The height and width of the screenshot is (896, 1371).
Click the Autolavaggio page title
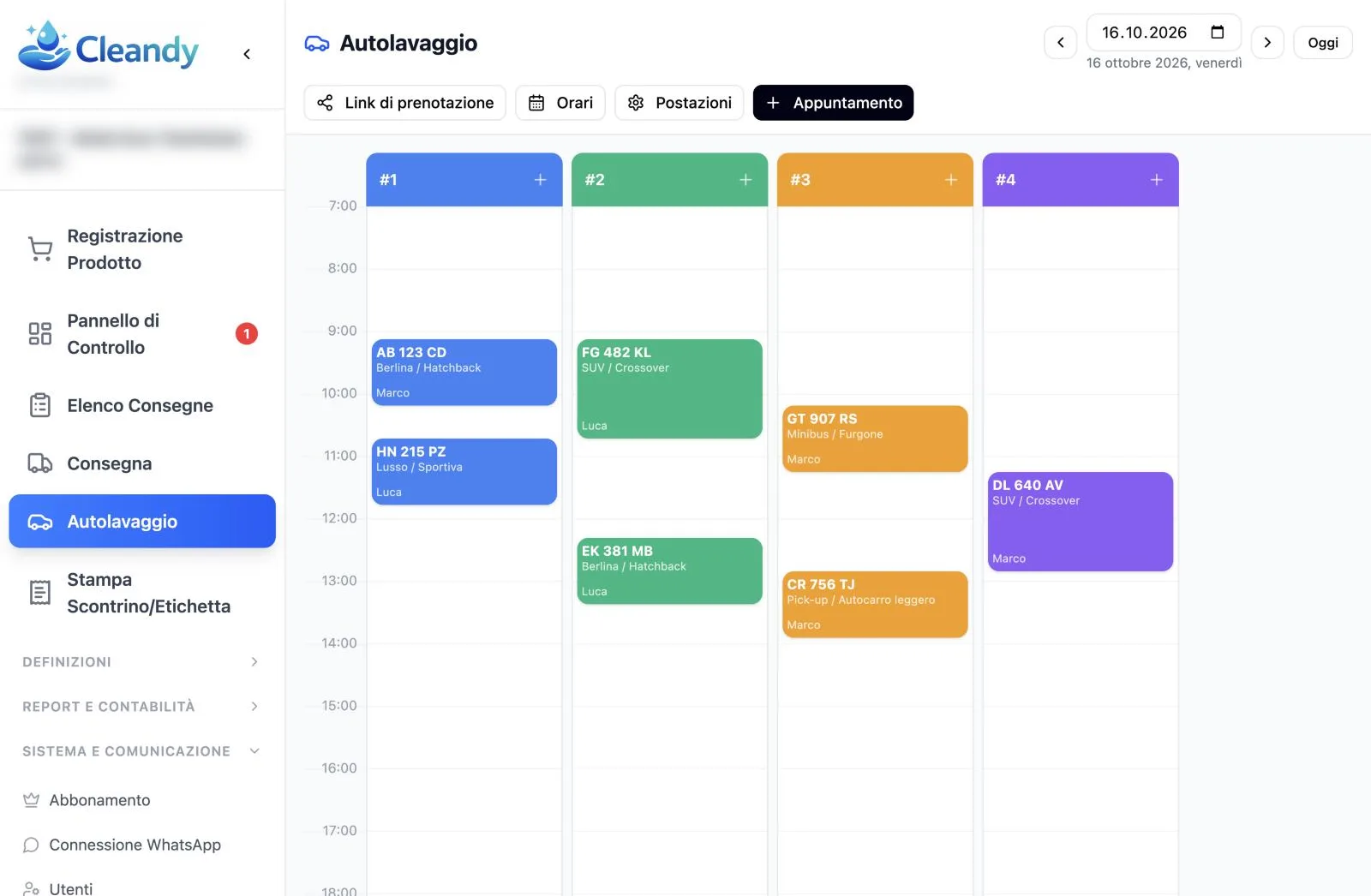(x=409, y=43)
